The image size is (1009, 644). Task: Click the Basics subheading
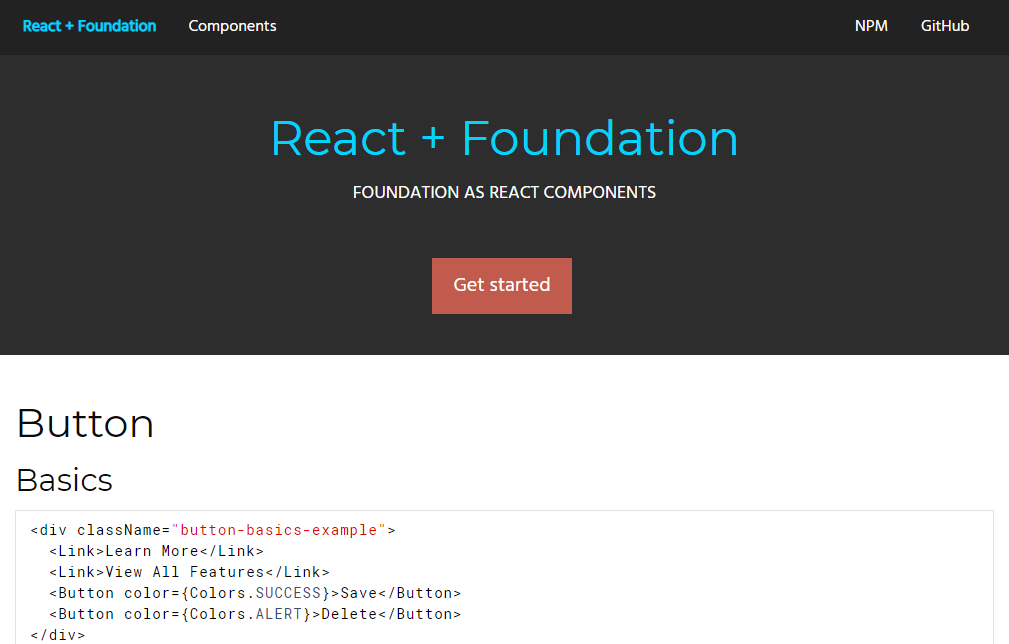pyautogui.click(x=64, y=480)
